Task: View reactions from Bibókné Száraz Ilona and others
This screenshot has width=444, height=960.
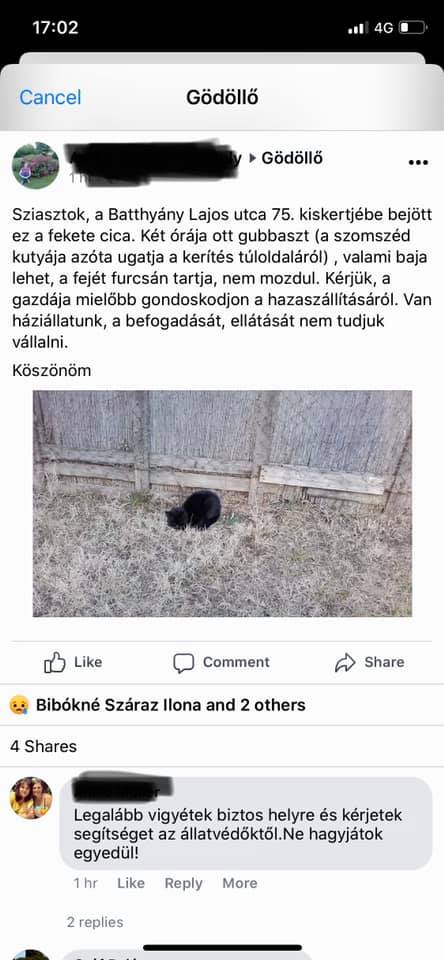Action: [x=170, y=705]
